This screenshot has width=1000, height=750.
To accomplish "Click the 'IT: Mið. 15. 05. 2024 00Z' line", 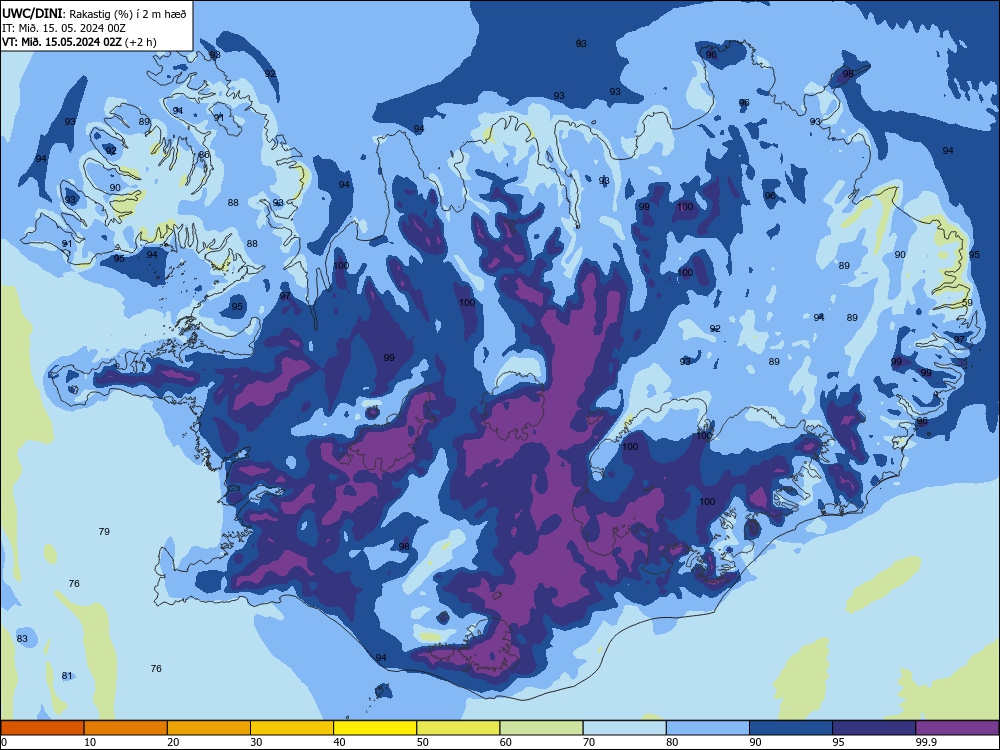I will (64, 28).
